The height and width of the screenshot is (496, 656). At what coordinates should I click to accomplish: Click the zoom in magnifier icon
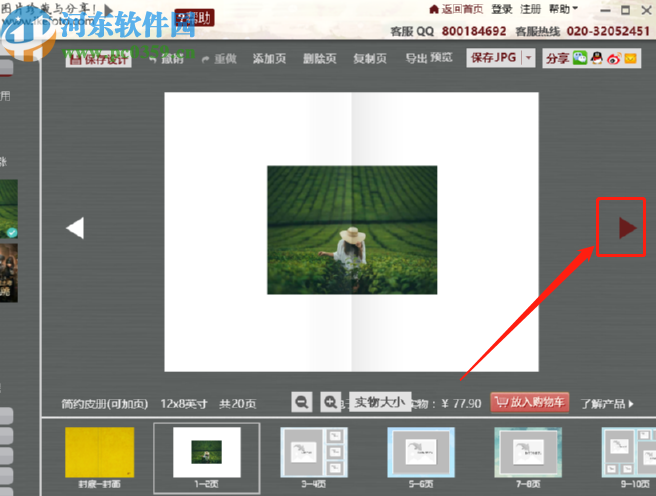tap(331, 402)
